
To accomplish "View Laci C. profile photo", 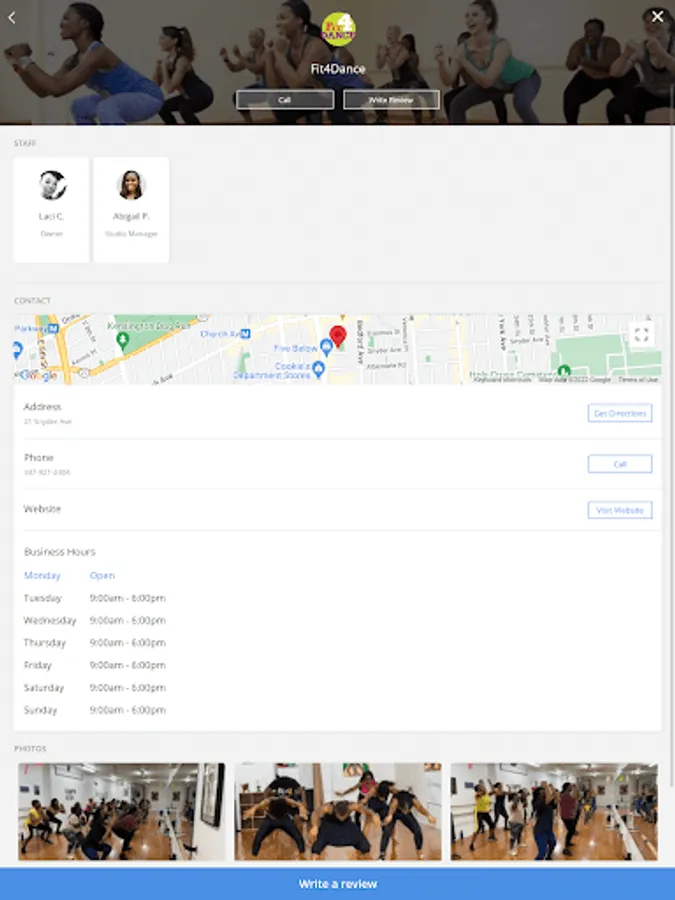I will click(52, 185).
